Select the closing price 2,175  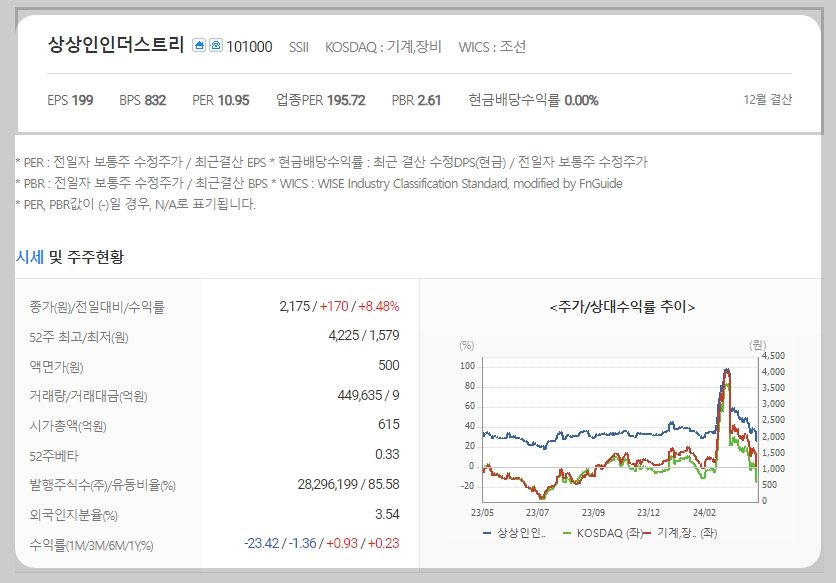294,306
